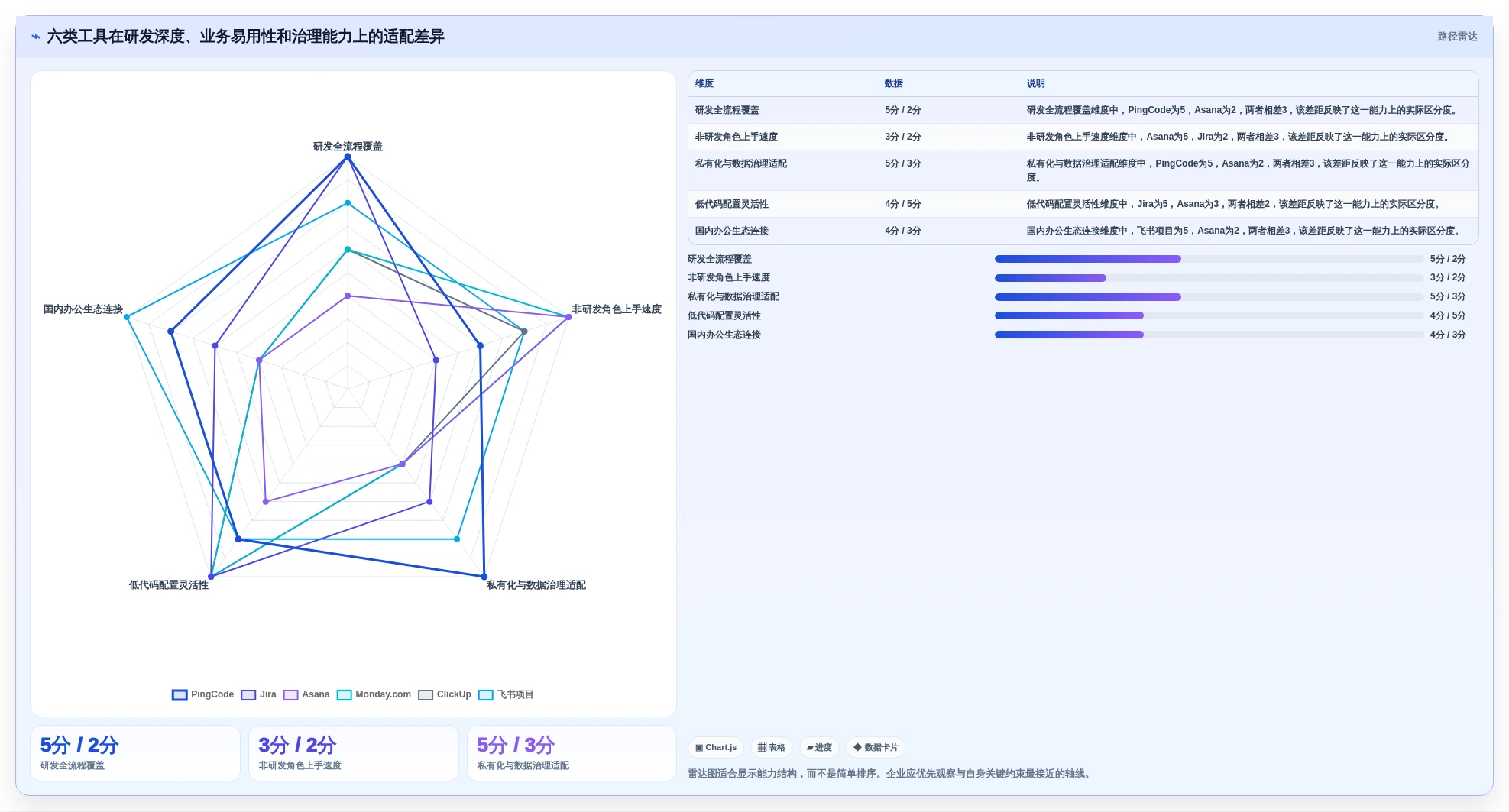Click the PingCode data point at radar top
The height and width of the screenshot is (812, 1509).
tap(348, 157)
